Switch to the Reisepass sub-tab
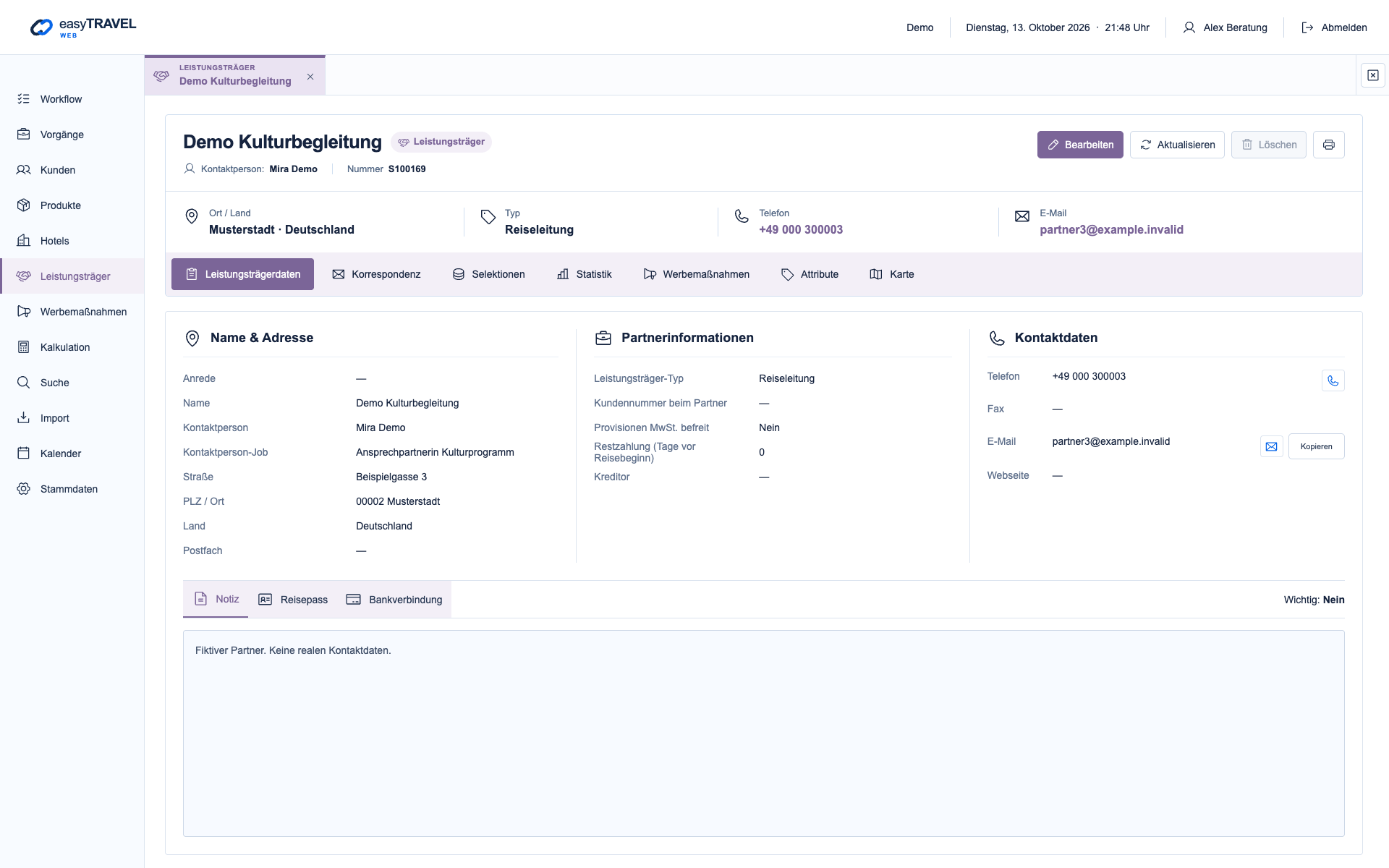Image resolution: width=1389 pixels, height=868 pixels. 293,600
